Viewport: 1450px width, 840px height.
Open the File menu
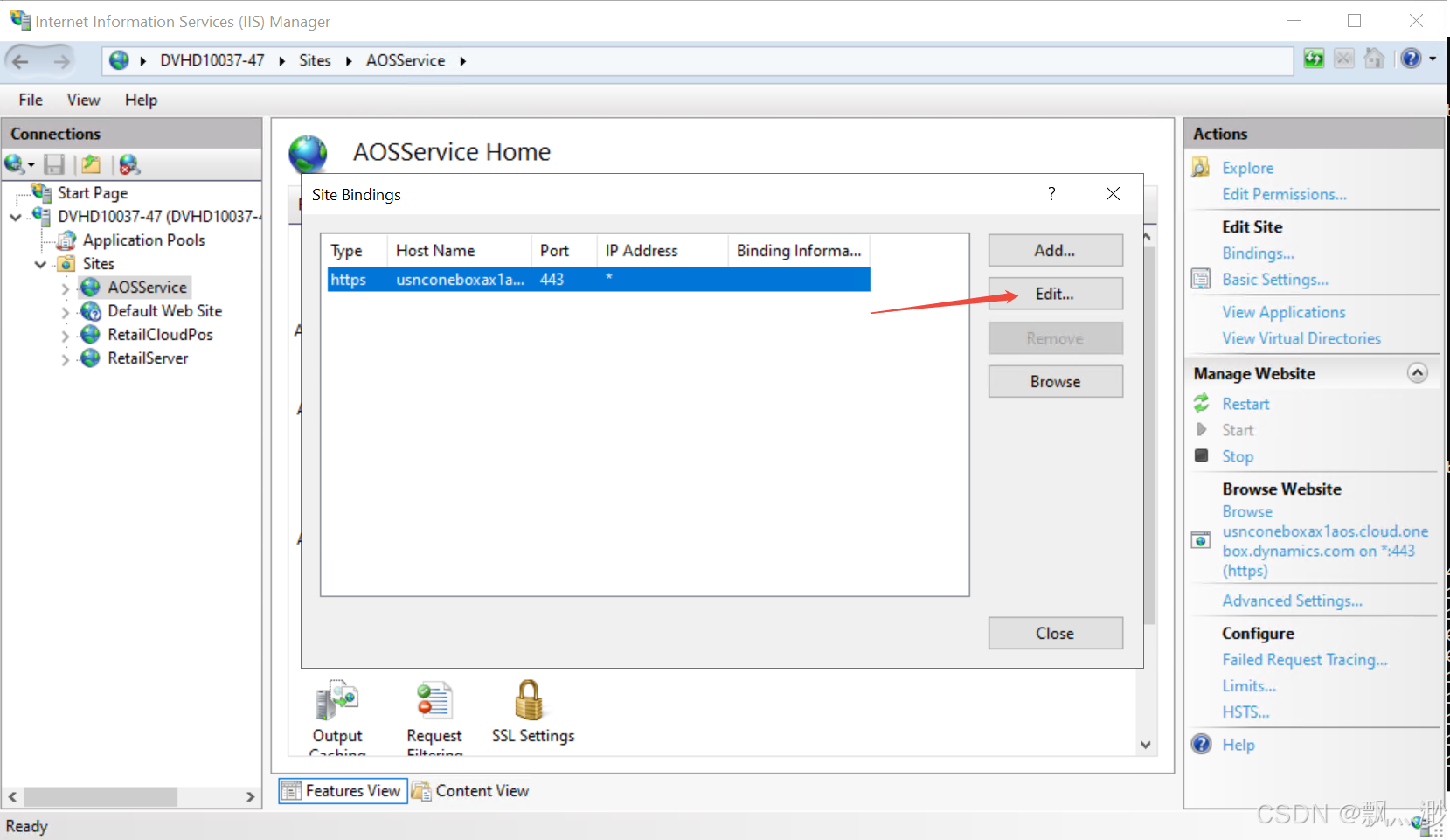click(x=31, y=100)
